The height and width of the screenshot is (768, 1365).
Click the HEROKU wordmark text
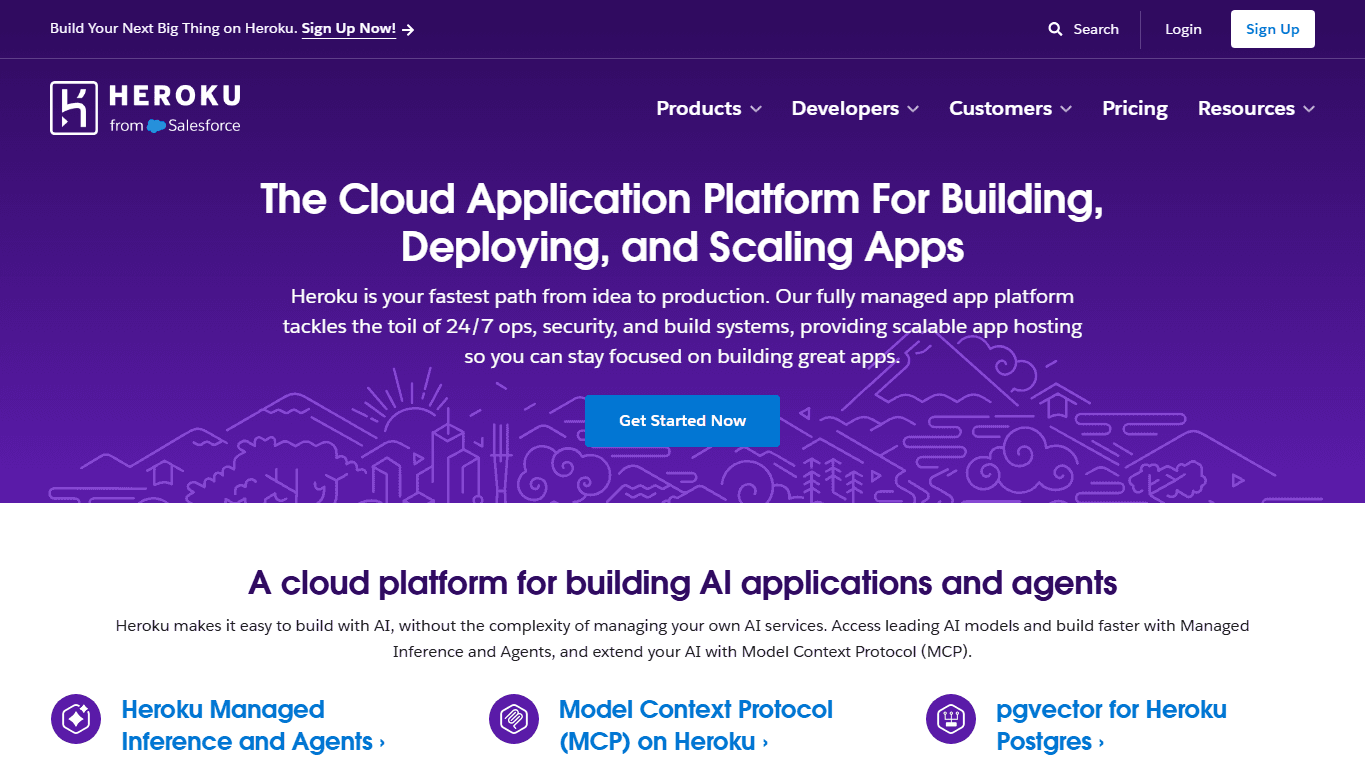click(x=175, y=96)
